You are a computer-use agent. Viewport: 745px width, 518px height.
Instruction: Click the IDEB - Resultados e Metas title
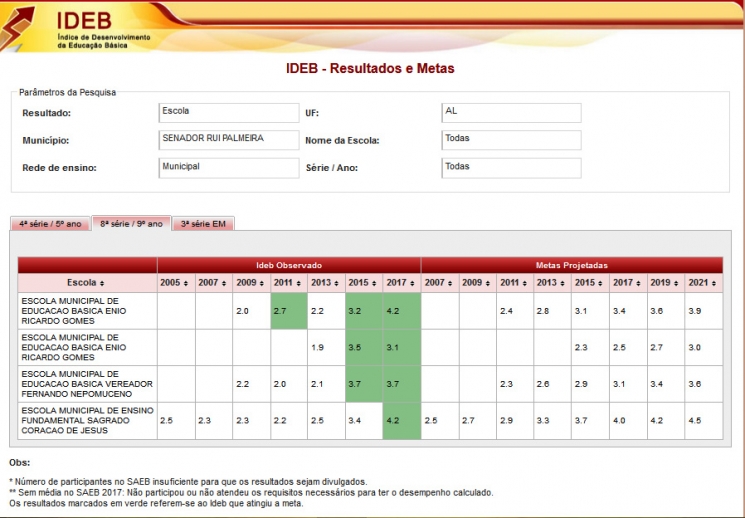pos(370,68)
